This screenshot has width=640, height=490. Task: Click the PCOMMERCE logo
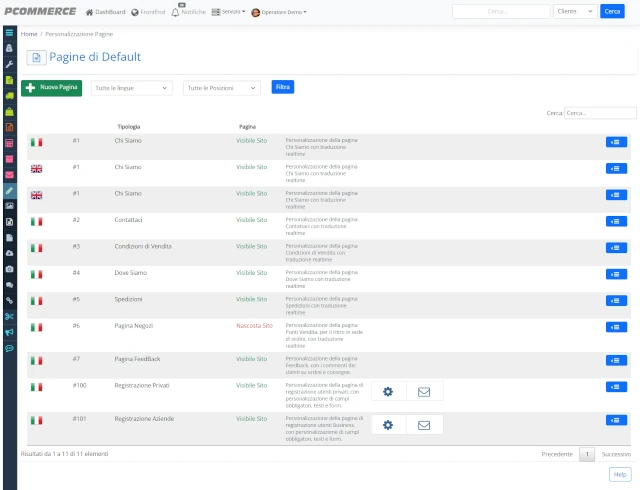pos(40,11)
